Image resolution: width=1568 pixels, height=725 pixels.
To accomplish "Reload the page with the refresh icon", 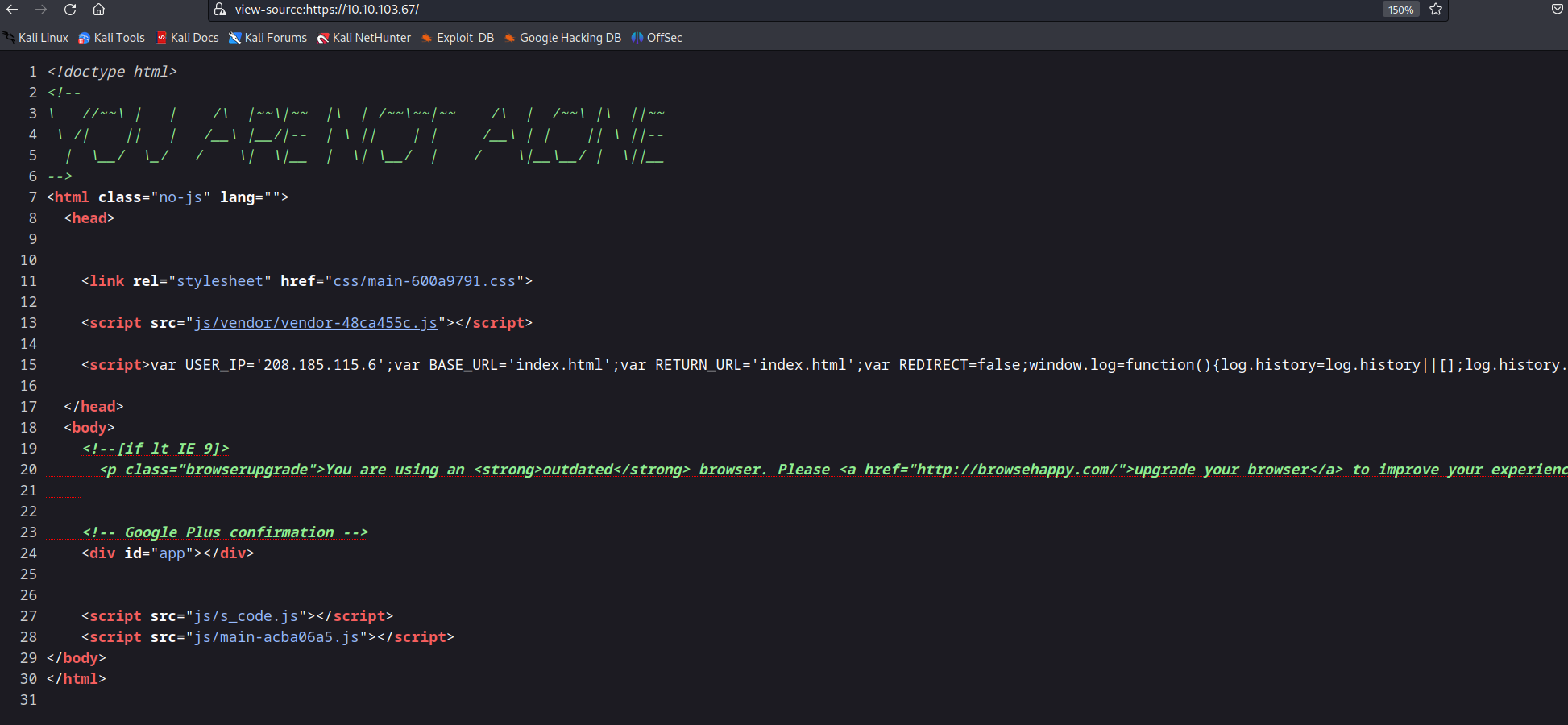I will [x=70, y=10].
